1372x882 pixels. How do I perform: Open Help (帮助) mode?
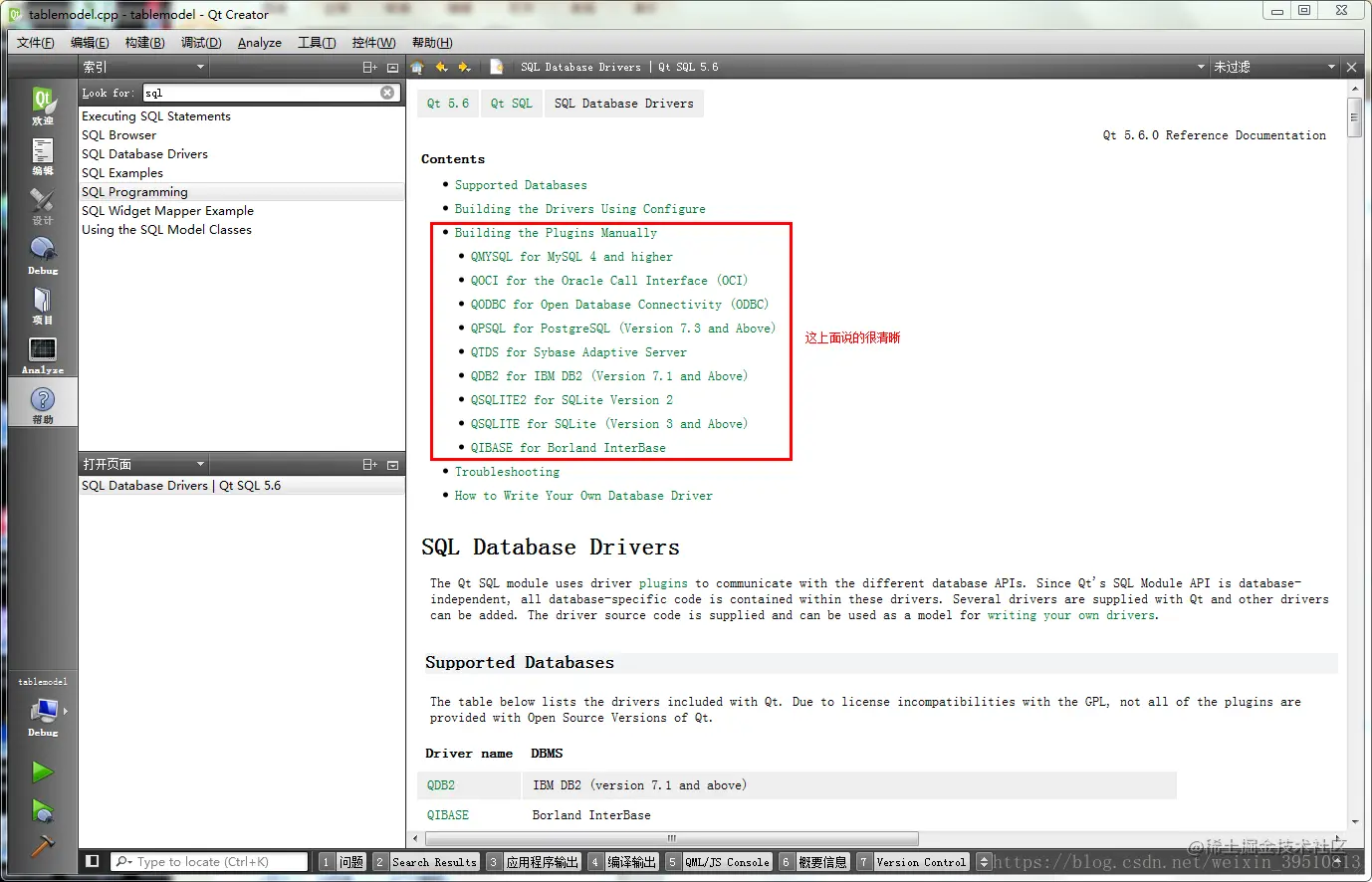[43, 404]
